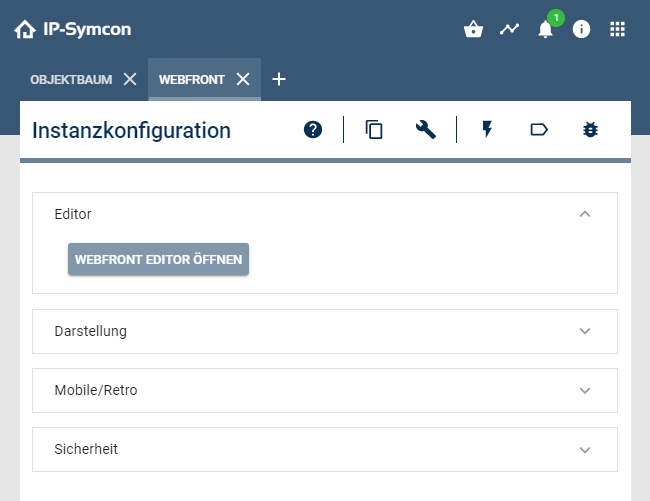Viewport: 650px width, 501px height.
Task: Open the notifications bell
Action: click(545, 29)
